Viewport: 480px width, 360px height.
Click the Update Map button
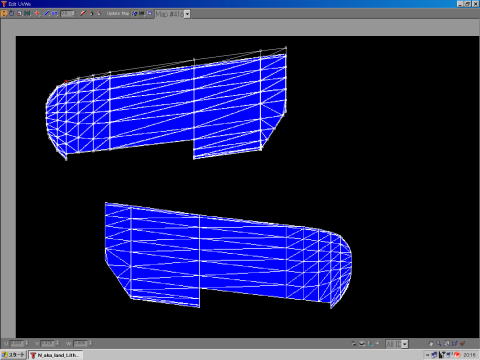pos(118,13)
